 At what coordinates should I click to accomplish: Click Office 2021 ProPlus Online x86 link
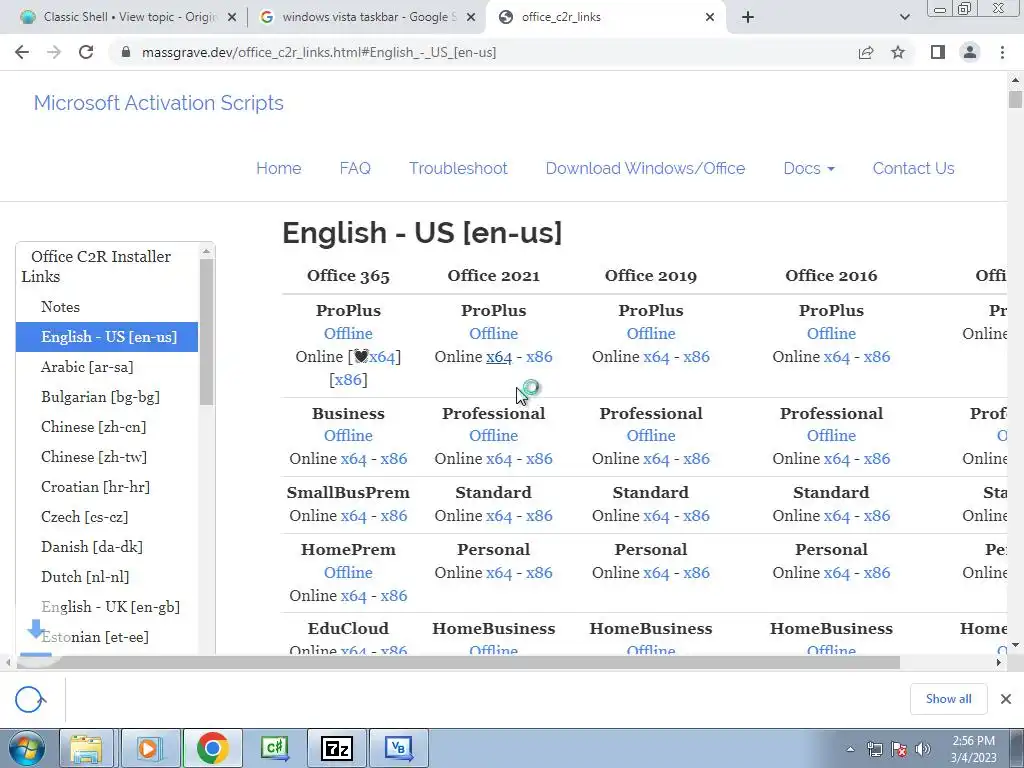pos(539,357)
